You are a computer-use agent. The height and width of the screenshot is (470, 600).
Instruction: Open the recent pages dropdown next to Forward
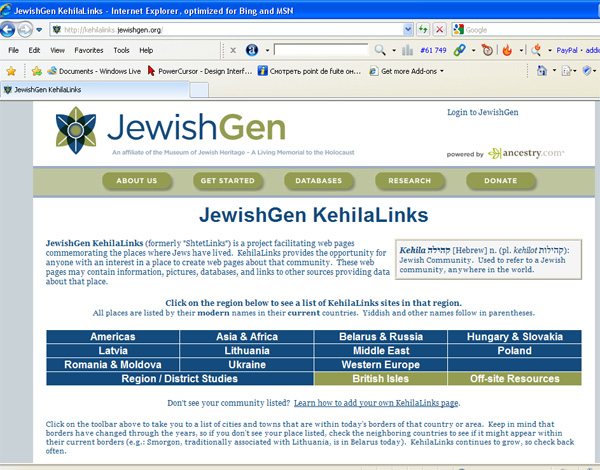point(39,30)
